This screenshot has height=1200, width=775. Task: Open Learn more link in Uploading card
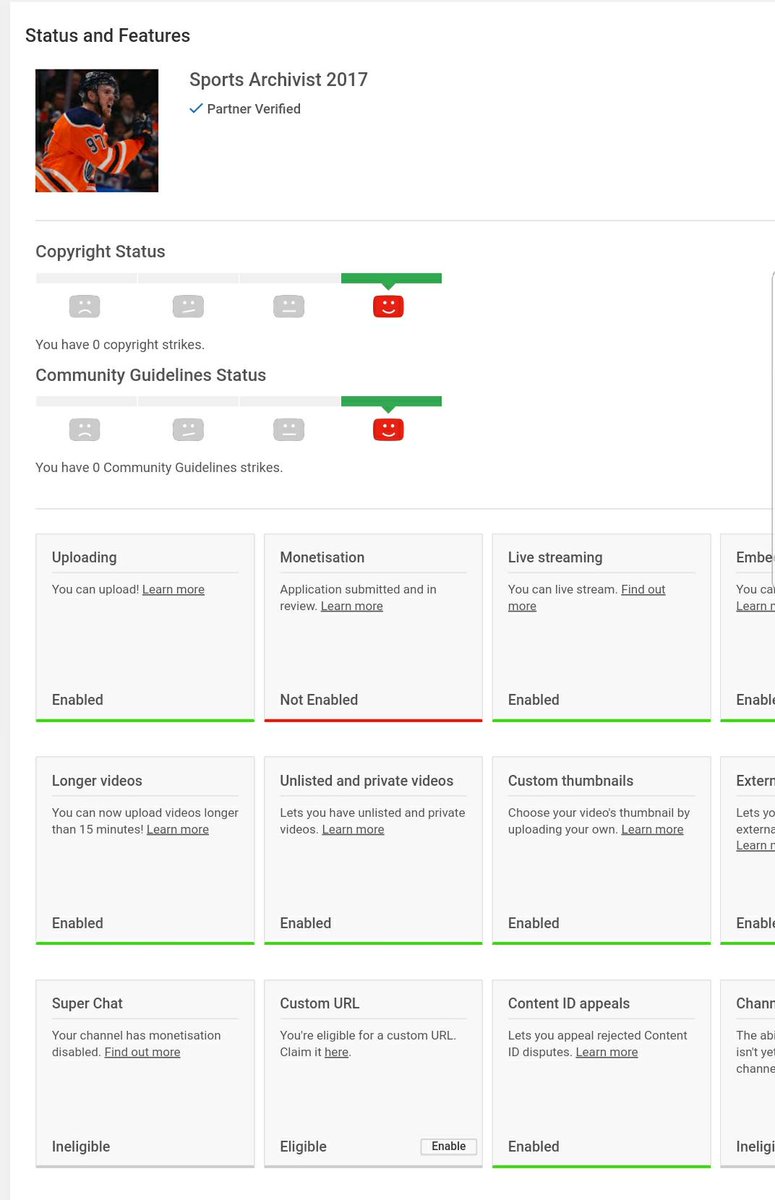coord(173,589)
